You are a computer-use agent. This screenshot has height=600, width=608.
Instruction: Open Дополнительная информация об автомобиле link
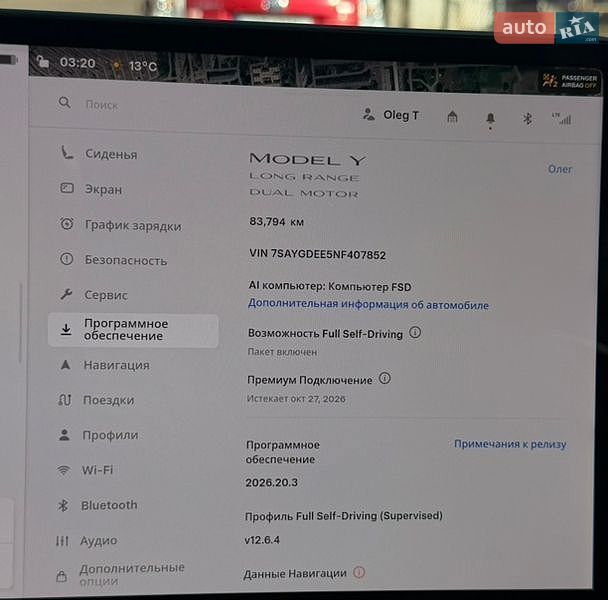368,304
